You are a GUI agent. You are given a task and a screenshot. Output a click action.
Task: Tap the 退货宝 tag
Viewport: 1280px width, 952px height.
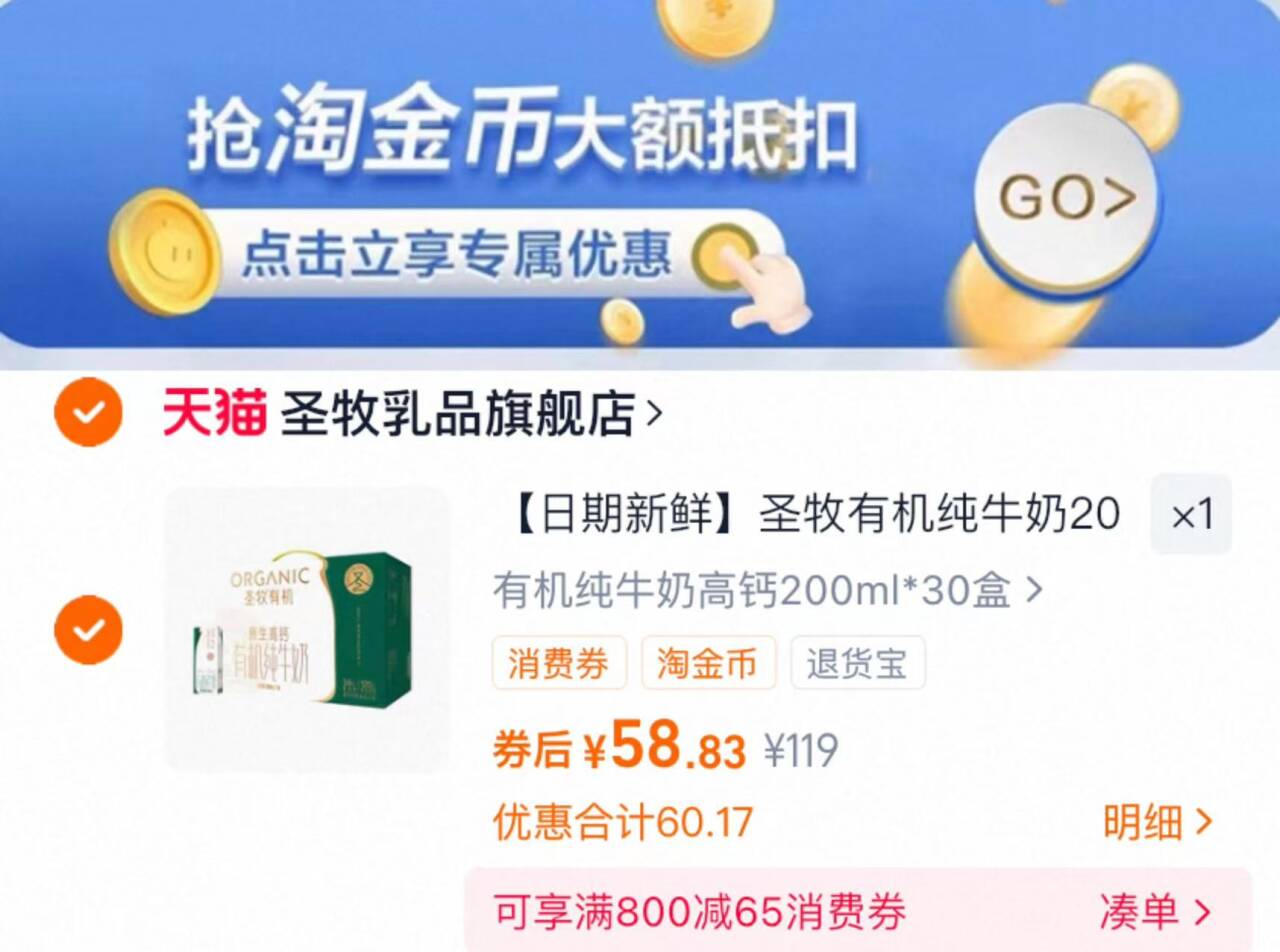858,663
